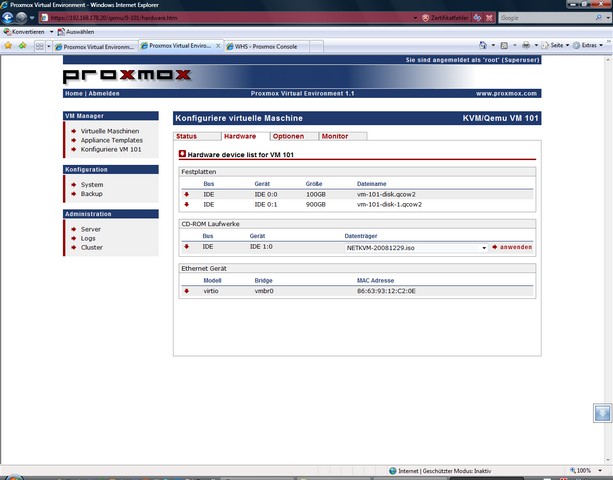The width and height of the screenshot is (613, 480).
Task: Click the file name vm-101-disk.qcow2
Action: 386,194
